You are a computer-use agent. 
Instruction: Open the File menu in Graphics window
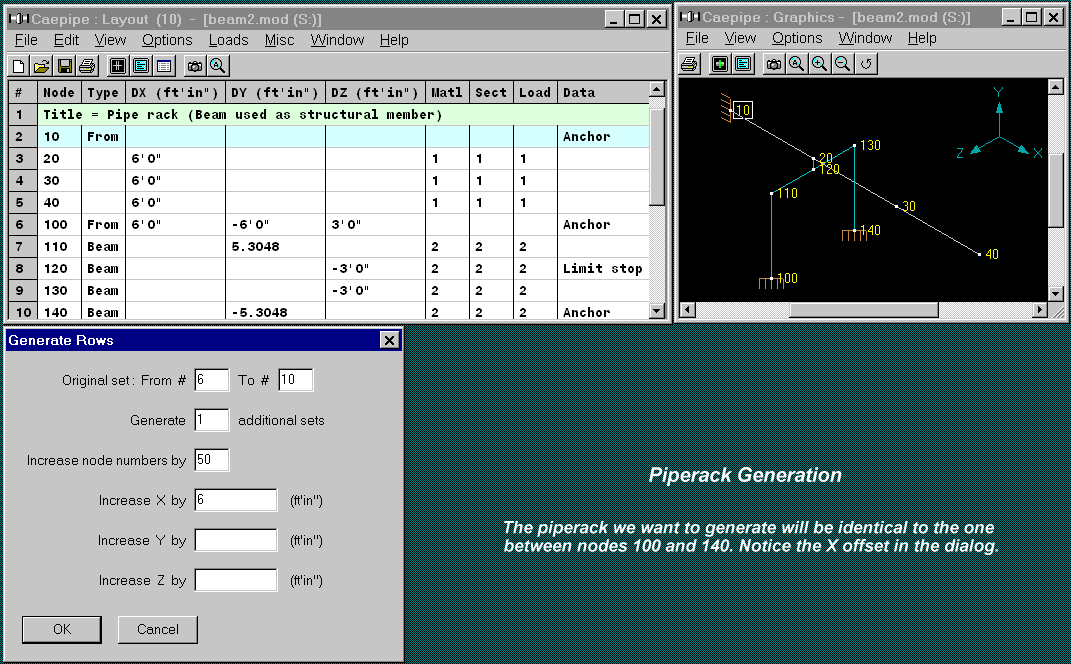(697, 38)
